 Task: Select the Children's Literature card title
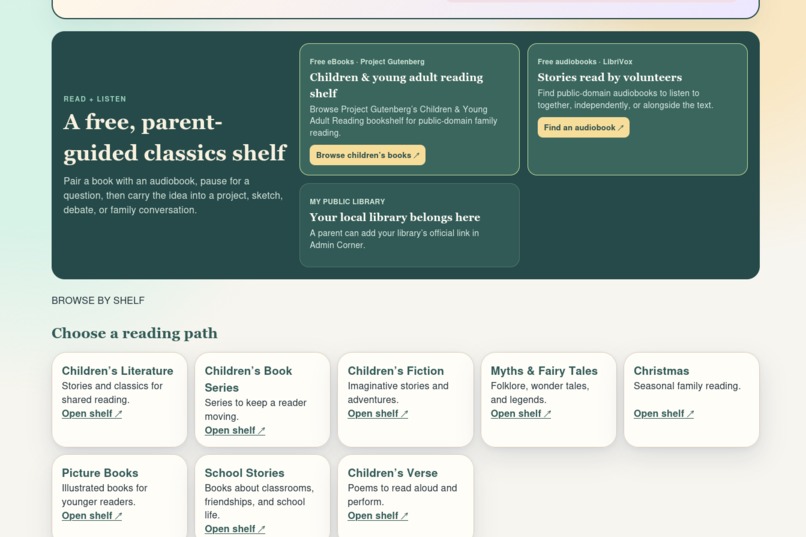pos(117,371)
